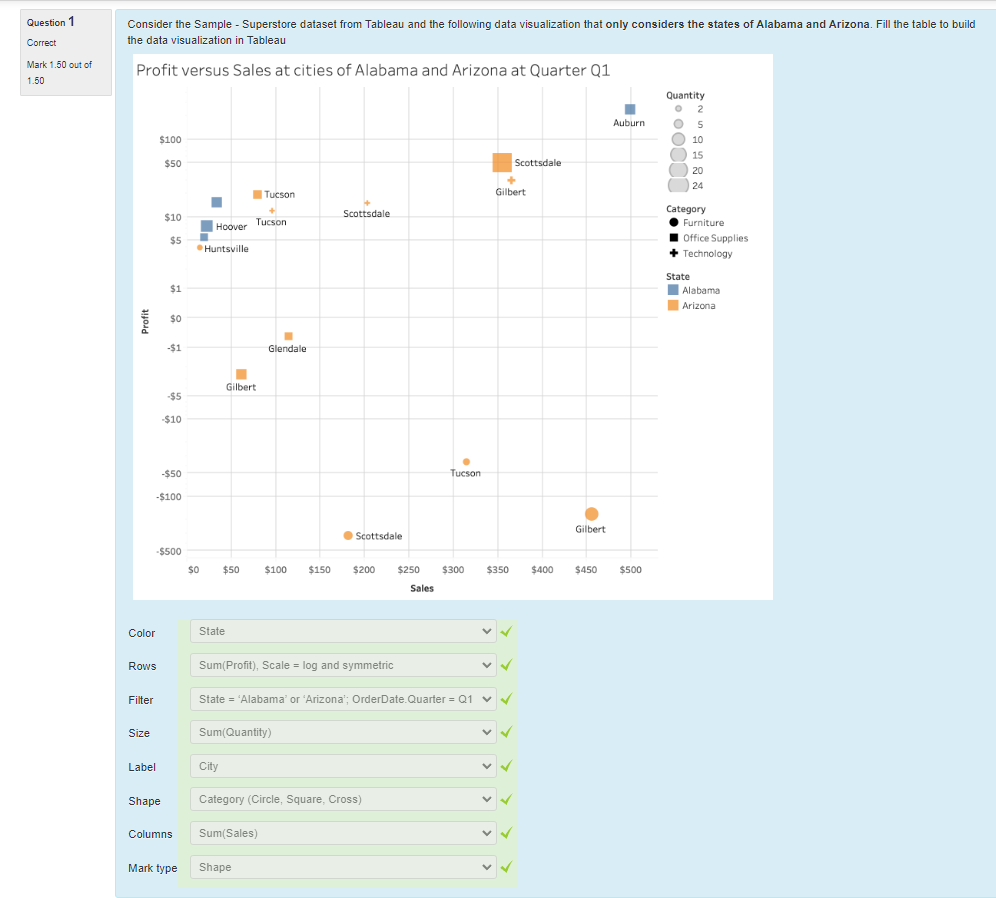Open the Size dropdown showing Sum(Quantity)
This screenshot has width=996, height=898.
tap(343, 733)
